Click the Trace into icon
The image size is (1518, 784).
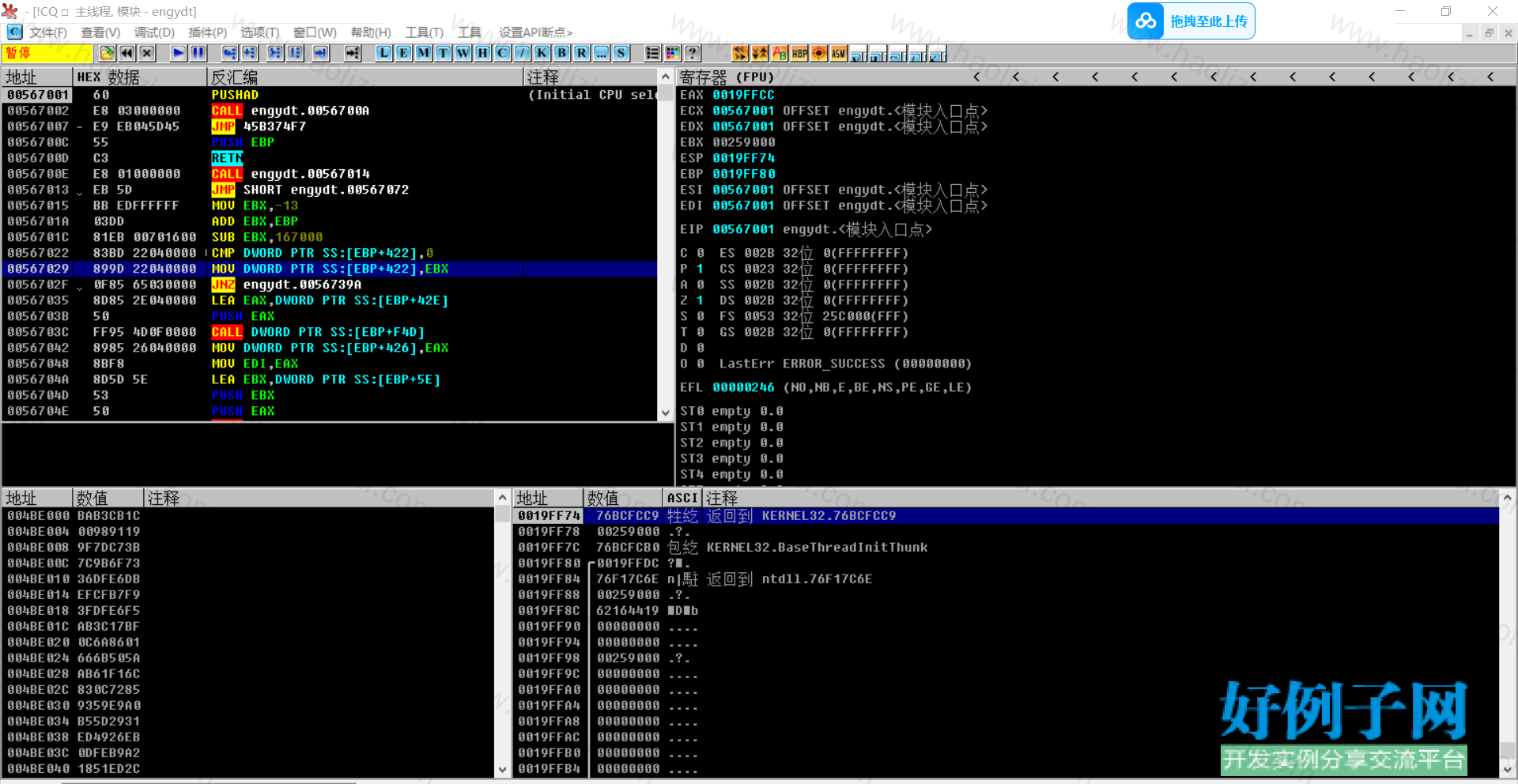[275, 53]
